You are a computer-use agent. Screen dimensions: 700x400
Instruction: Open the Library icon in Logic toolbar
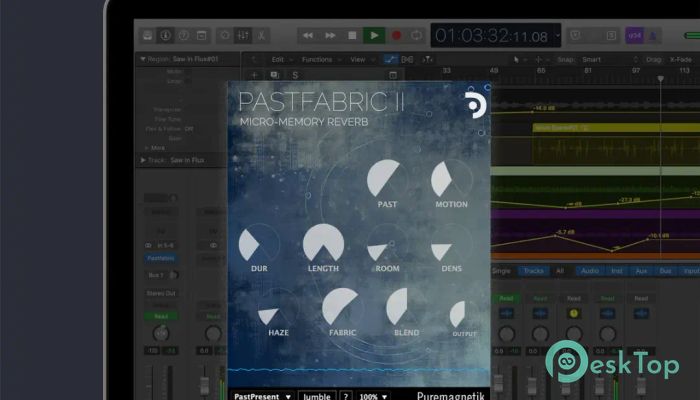tap(148, 36)
